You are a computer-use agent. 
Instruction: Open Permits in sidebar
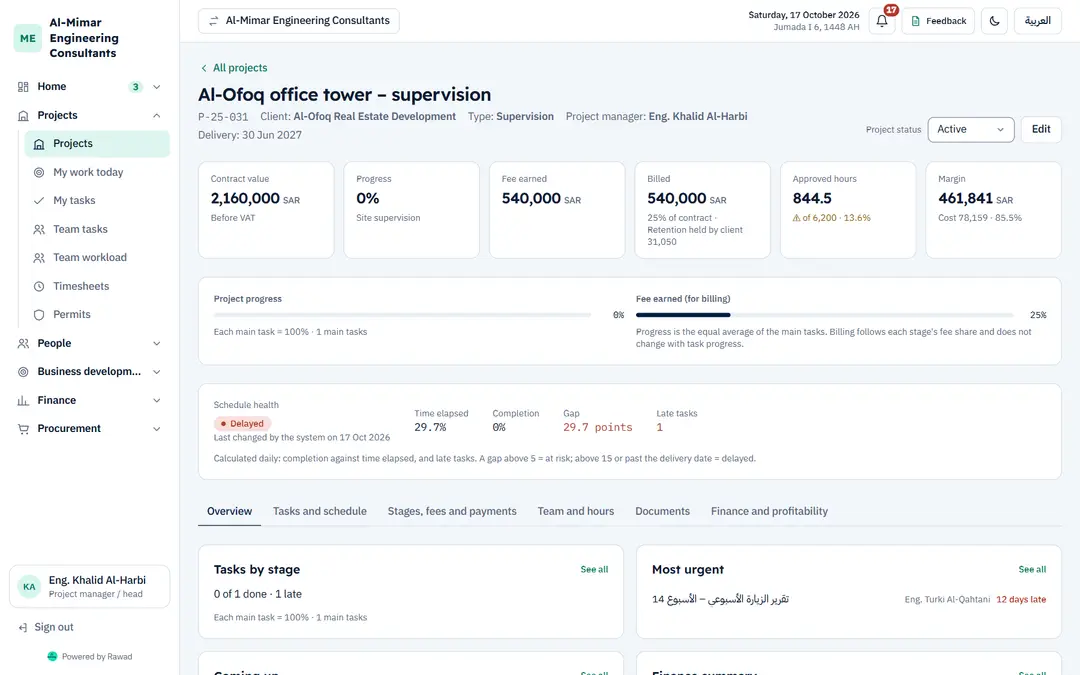pyautogui.click(x=97, y=315)
